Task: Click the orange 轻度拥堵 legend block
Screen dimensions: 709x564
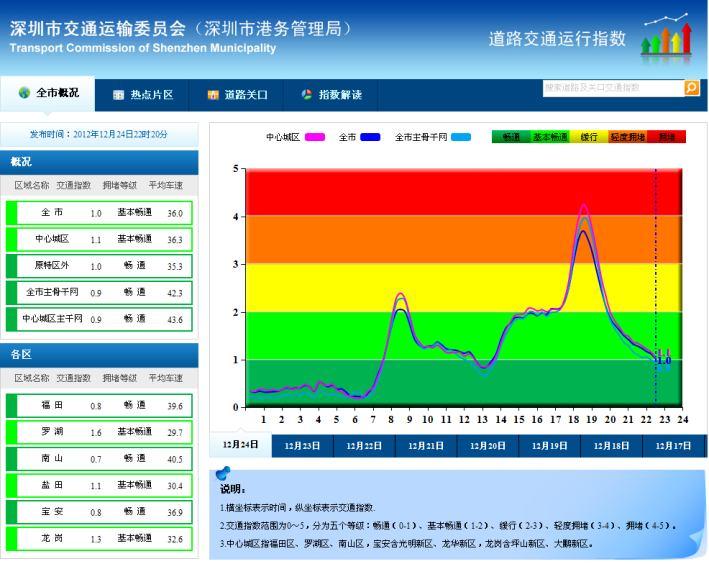Action: [628, 137]
